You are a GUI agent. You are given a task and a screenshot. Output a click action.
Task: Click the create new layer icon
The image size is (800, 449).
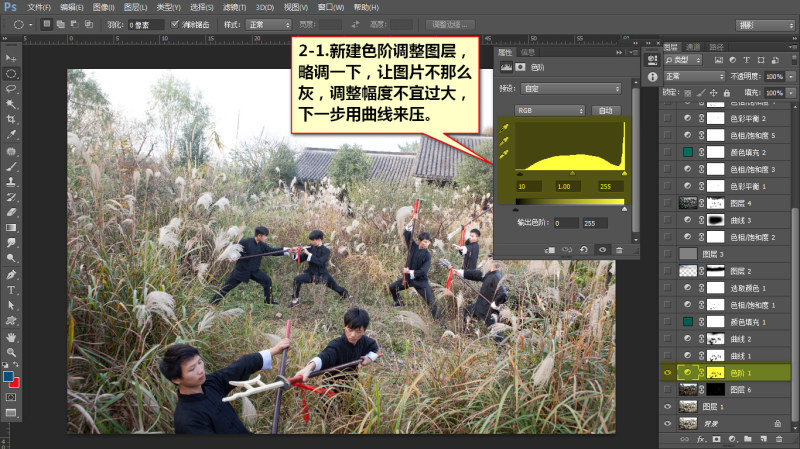763,439
